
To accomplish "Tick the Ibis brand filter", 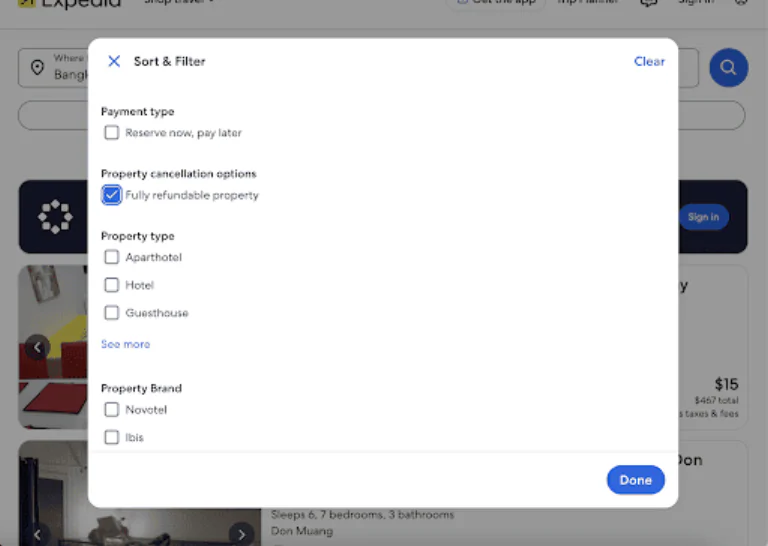I will tap(112, 437).
